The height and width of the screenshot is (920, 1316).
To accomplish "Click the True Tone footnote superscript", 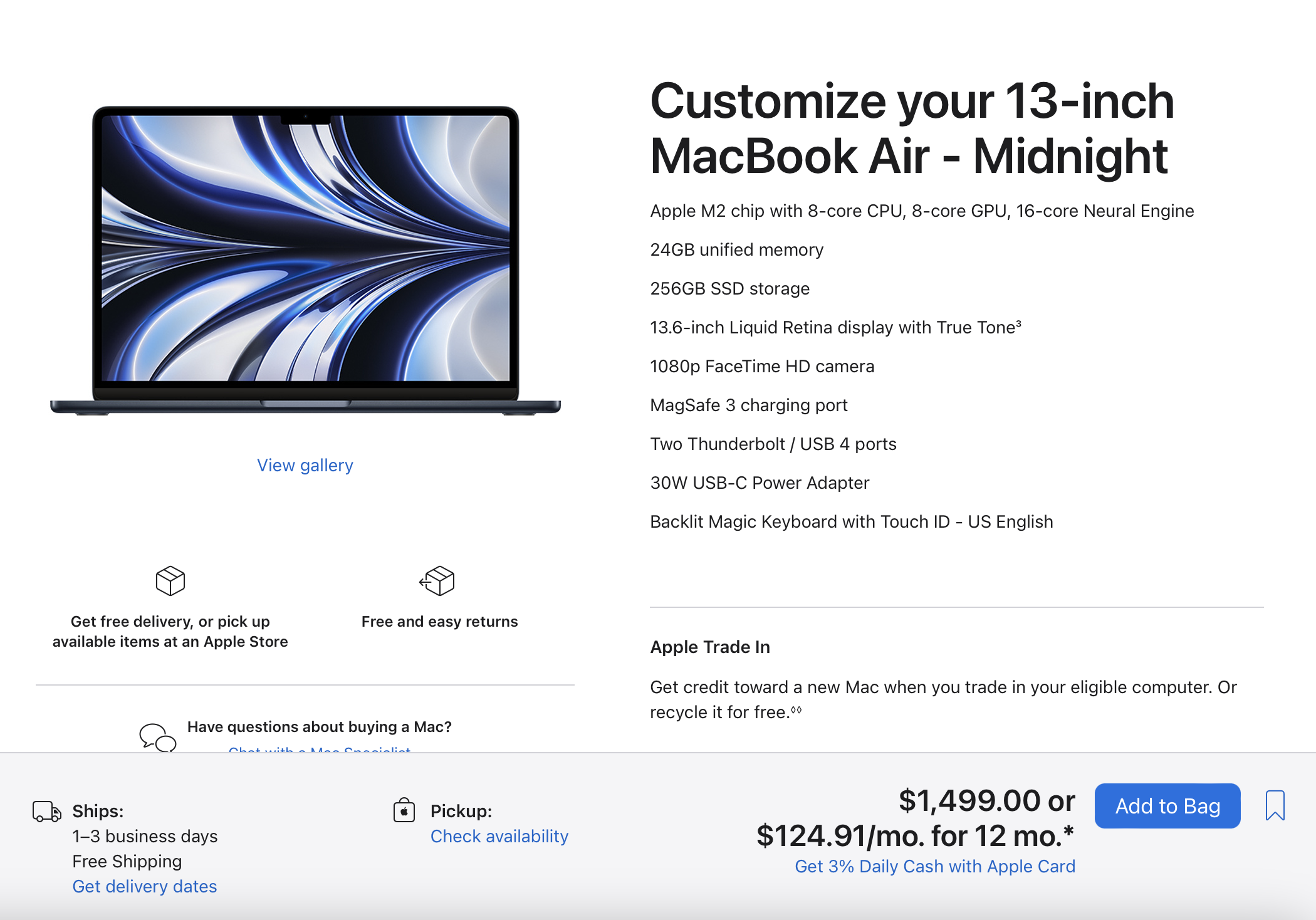I will point(1019,323).
